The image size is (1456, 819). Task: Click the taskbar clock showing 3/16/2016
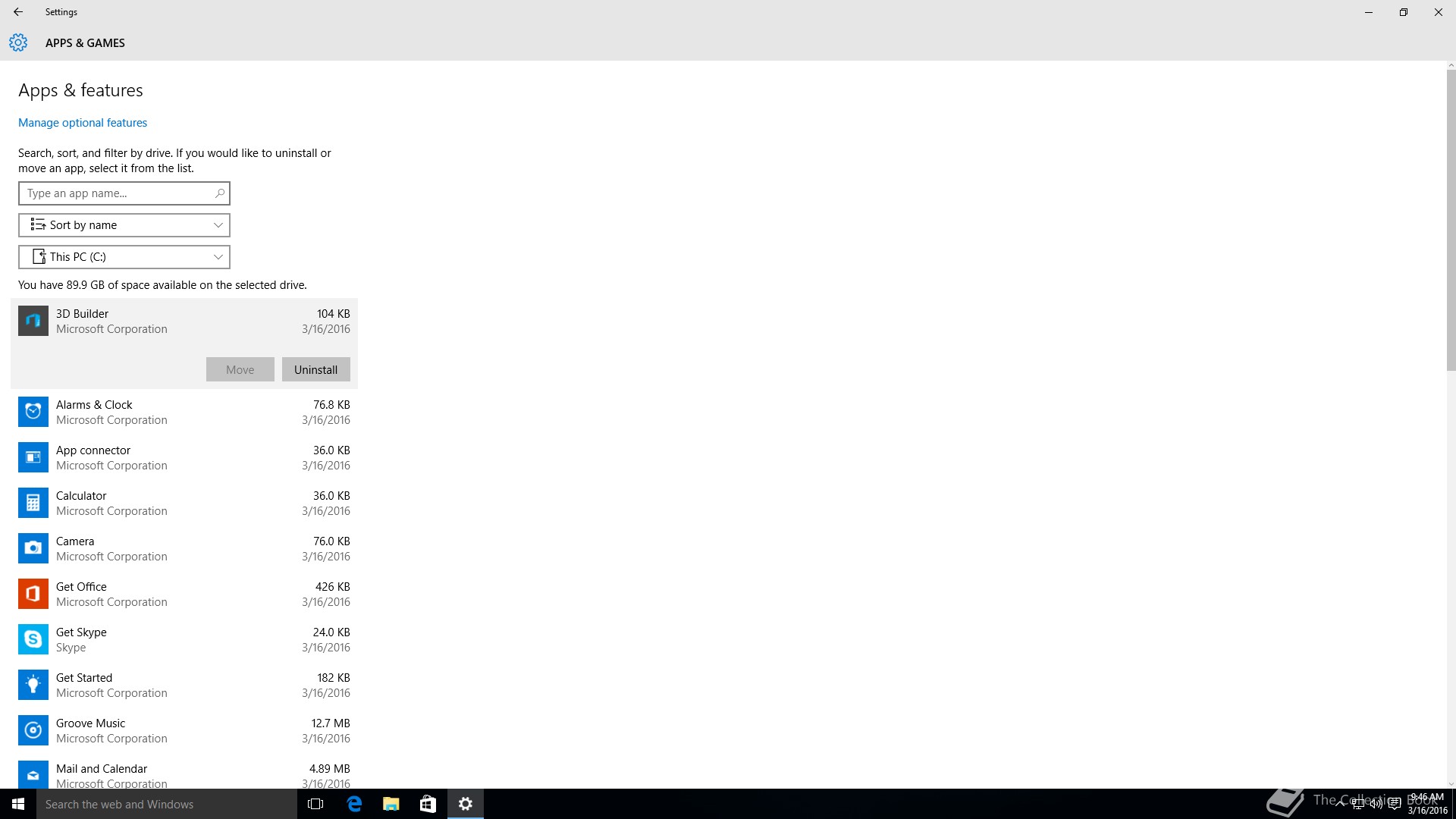(x=1427, y=804)
